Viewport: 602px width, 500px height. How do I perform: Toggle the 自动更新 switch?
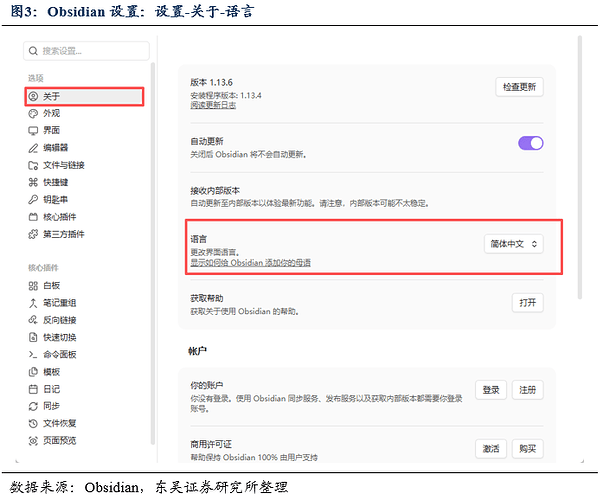[x=531, y=143]
